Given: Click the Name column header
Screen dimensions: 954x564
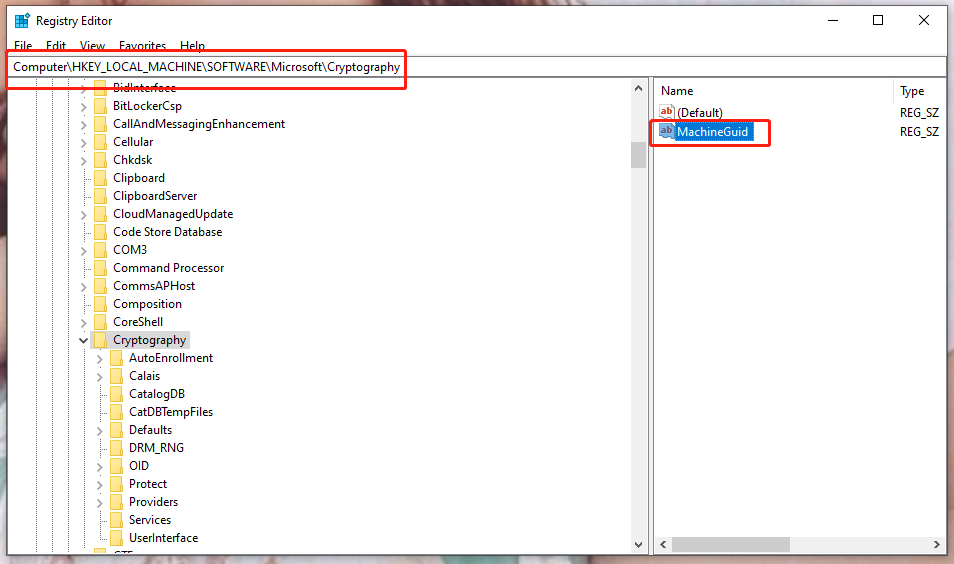Looking at the screenshot, I should coord(677,91).
